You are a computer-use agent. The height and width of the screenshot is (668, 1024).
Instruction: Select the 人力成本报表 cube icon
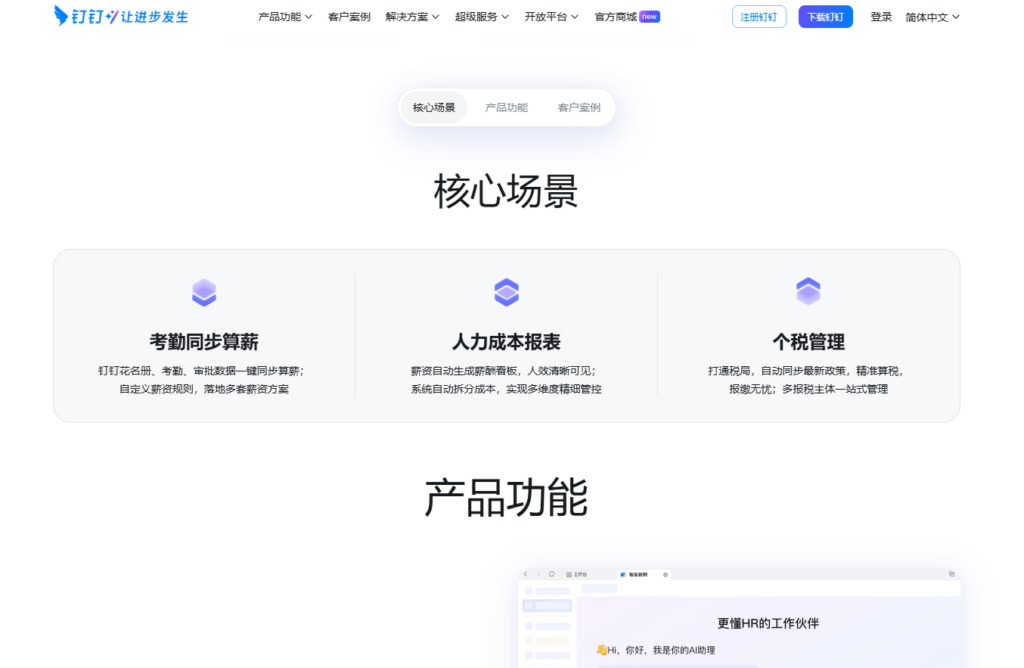pyautogui.click(x=506, y=292)
